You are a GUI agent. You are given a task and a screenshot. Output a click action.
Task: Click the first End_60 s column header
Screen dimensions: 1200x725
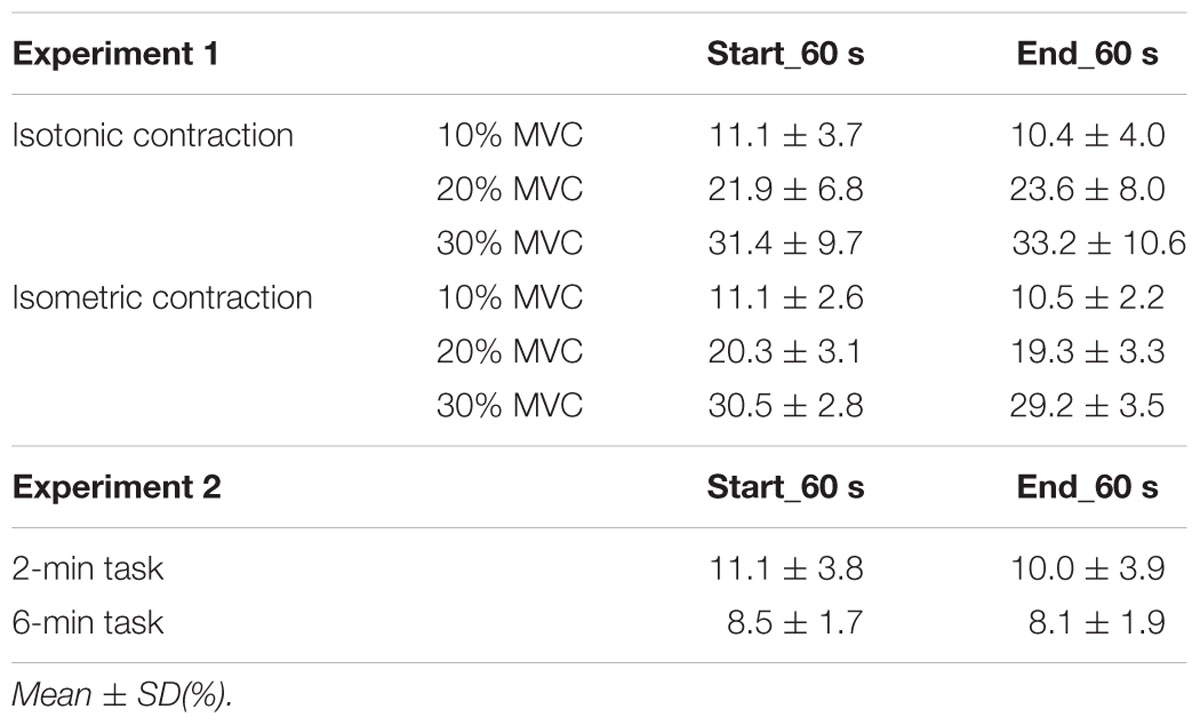1087,54
